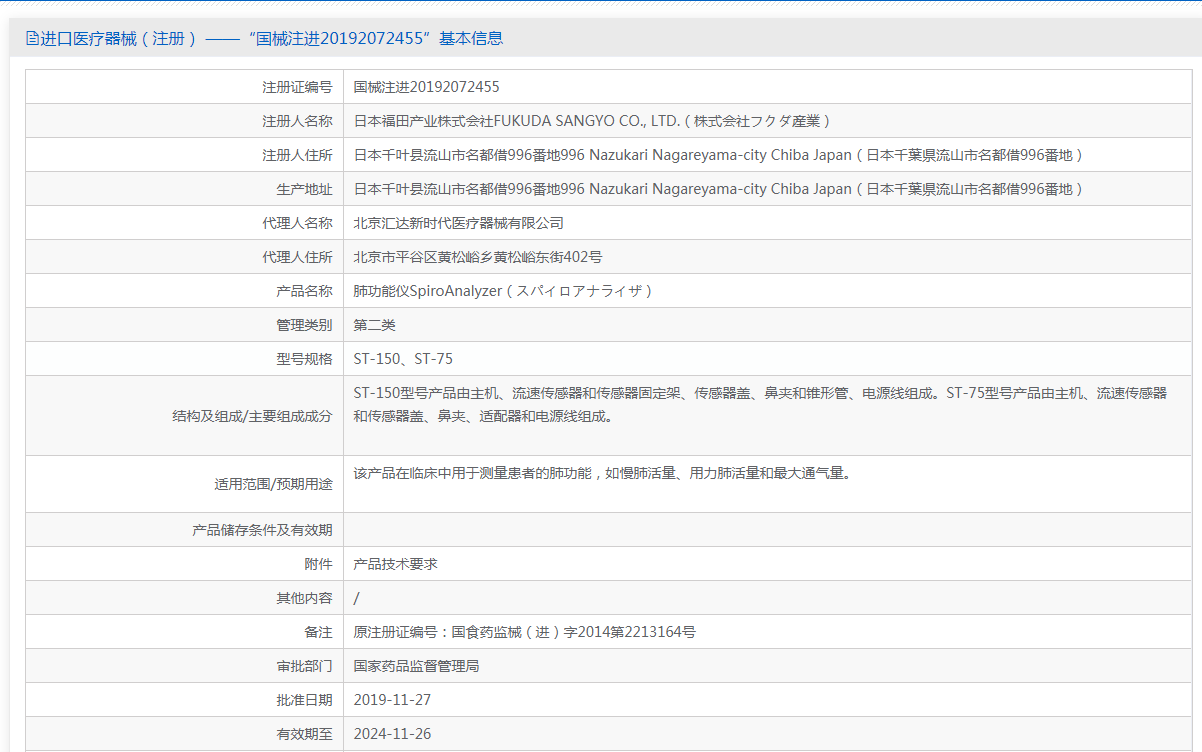Select the production address in 生产地址 row
This screenshot has width=1202, height=752.
click(x=720, y=189)
